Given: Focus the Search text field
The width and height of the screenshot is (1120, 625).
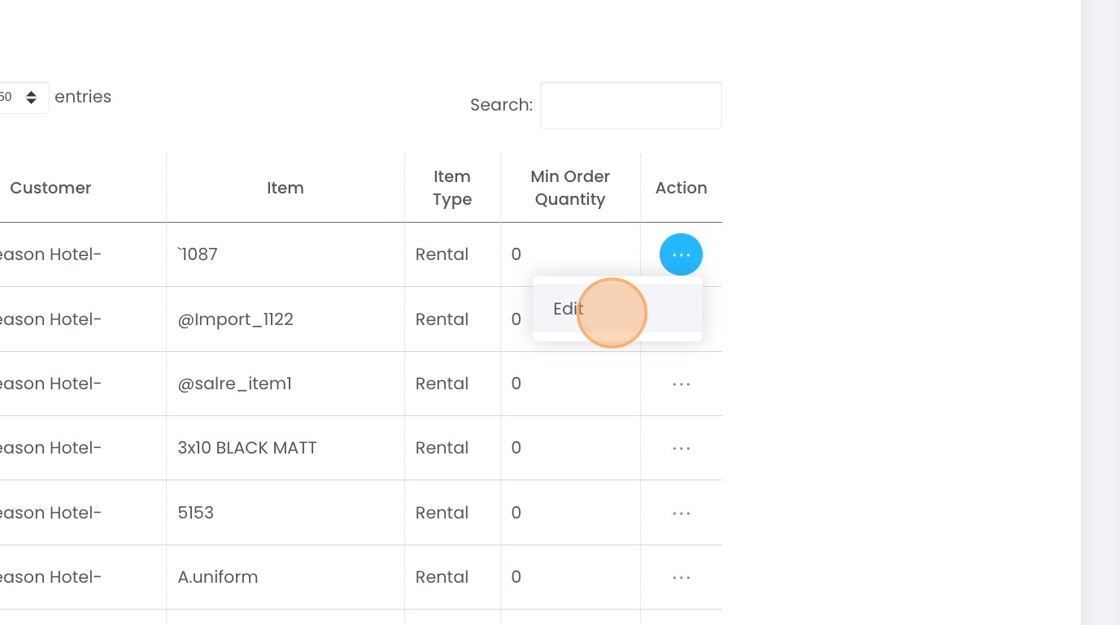Looking at the screenshot, I should [630, 105].
